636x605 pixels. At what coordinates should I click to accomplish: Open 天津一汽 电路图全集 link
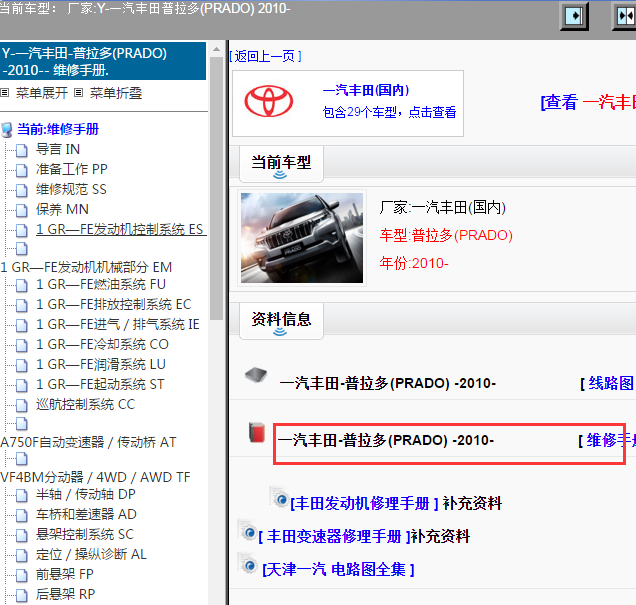click(x=339, y=570)
